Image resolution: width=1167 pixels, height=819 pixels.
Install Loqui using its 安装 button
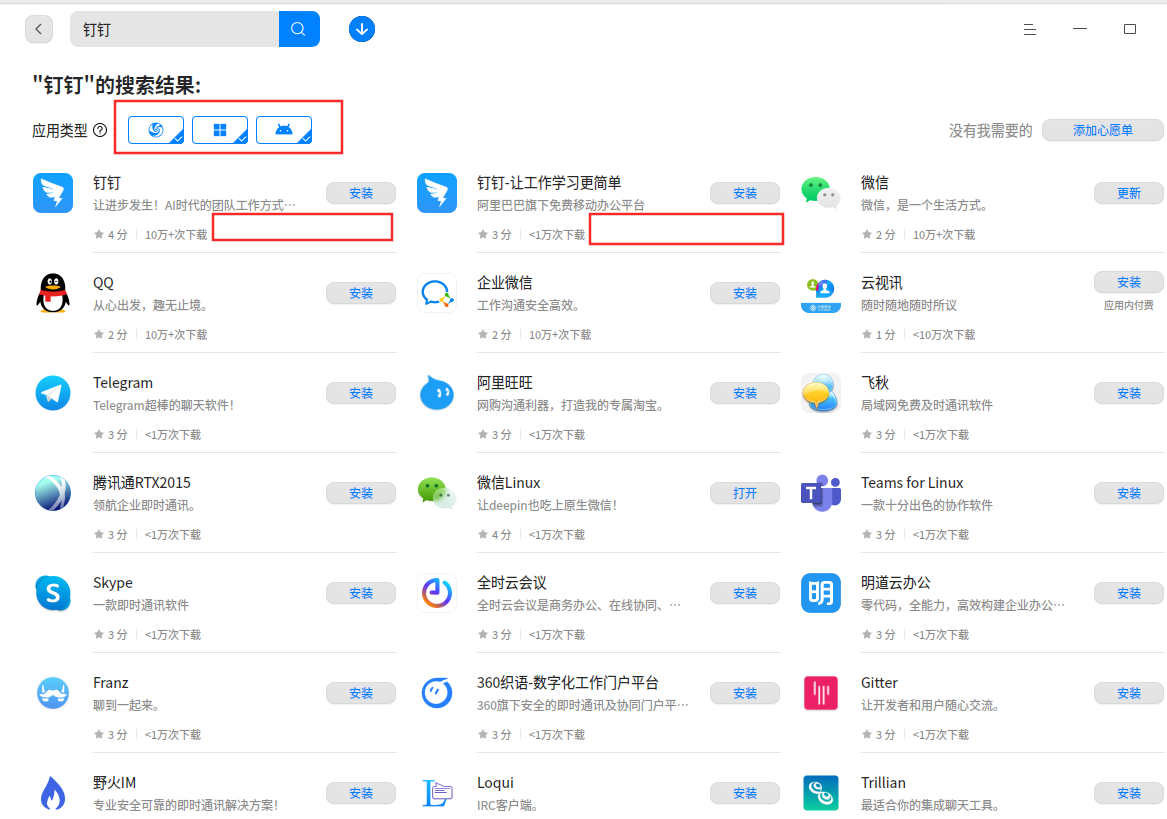click(x=744, y=794)
